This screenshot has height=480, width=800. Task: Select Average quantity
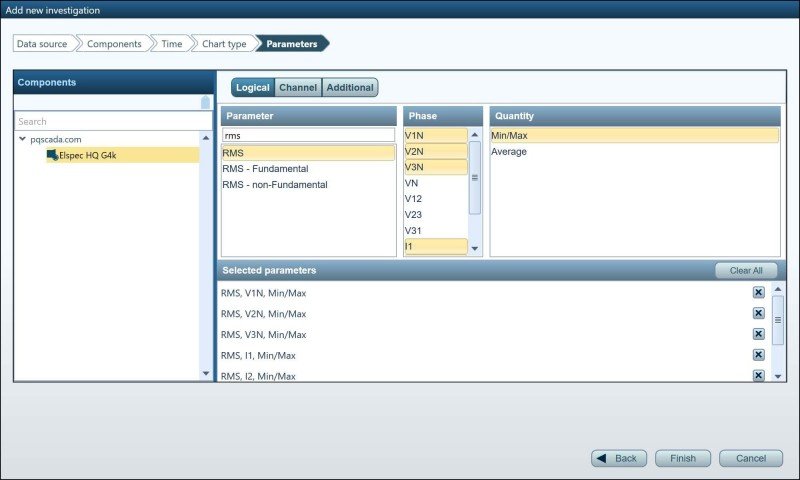(635, 151)
